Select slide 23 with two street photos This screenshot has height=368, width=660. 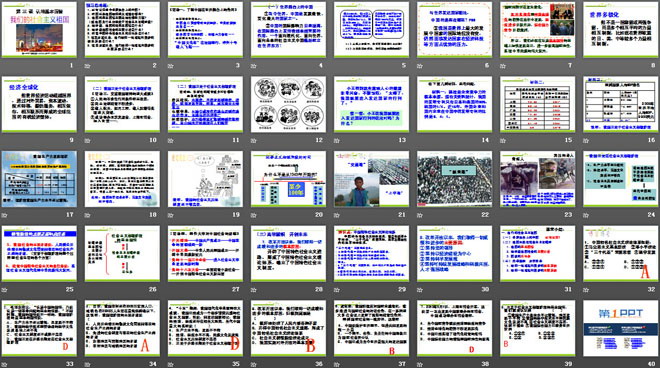[538, 179]
